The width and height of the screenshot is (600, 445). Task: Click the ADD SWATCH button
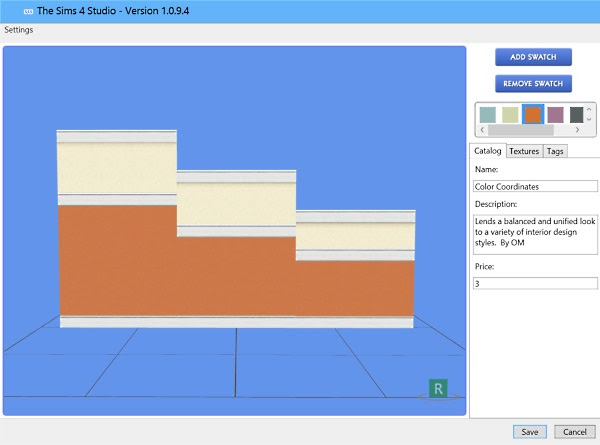point(533,57)
